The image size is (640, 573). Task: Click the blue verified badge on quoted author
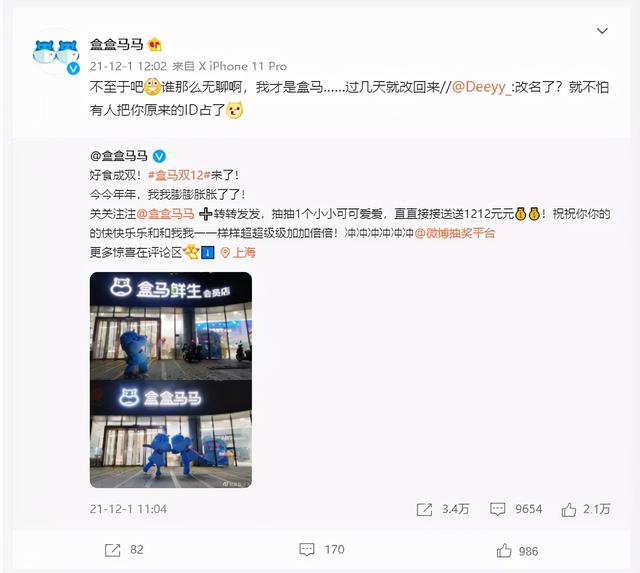[159, 156]
